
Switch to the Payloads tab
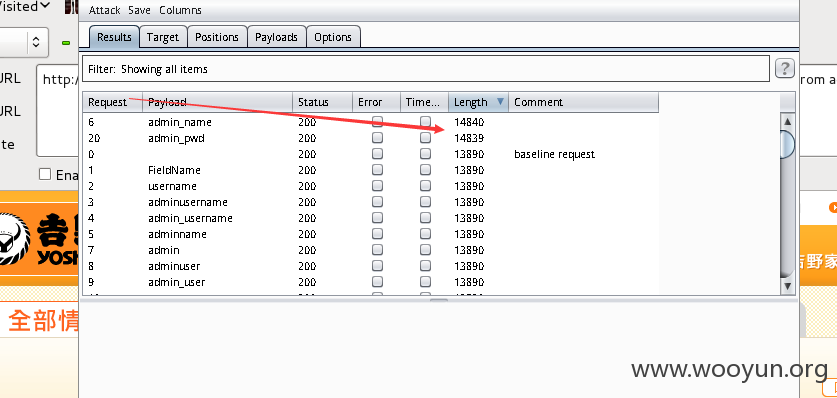click(x=277, y=37)
